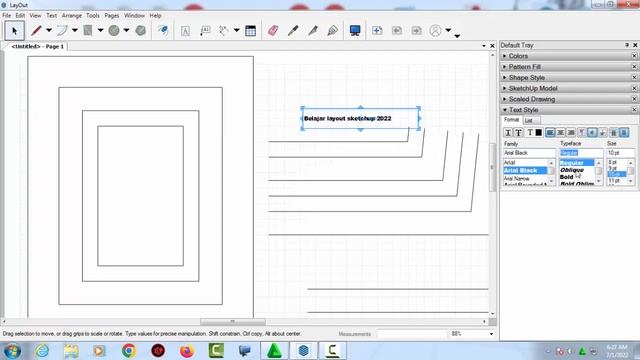The height and width of the screenshot is (360, 640).
Task: Click the Windows Start button
Action: 12,351
